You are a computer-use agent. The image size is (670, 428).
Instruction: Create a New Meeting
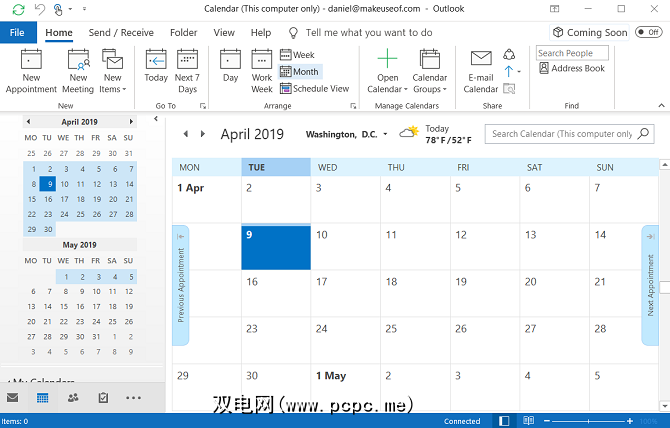(78, 71)
